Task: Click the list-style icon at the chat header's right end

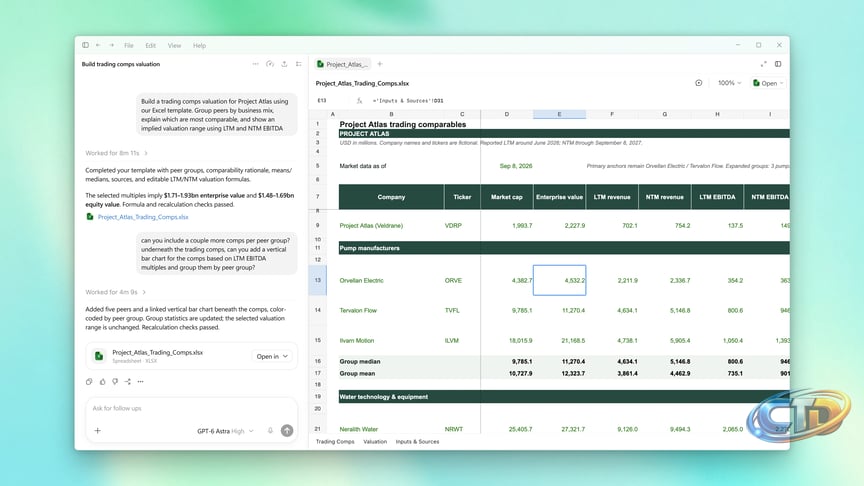Action: pos(299,64)
